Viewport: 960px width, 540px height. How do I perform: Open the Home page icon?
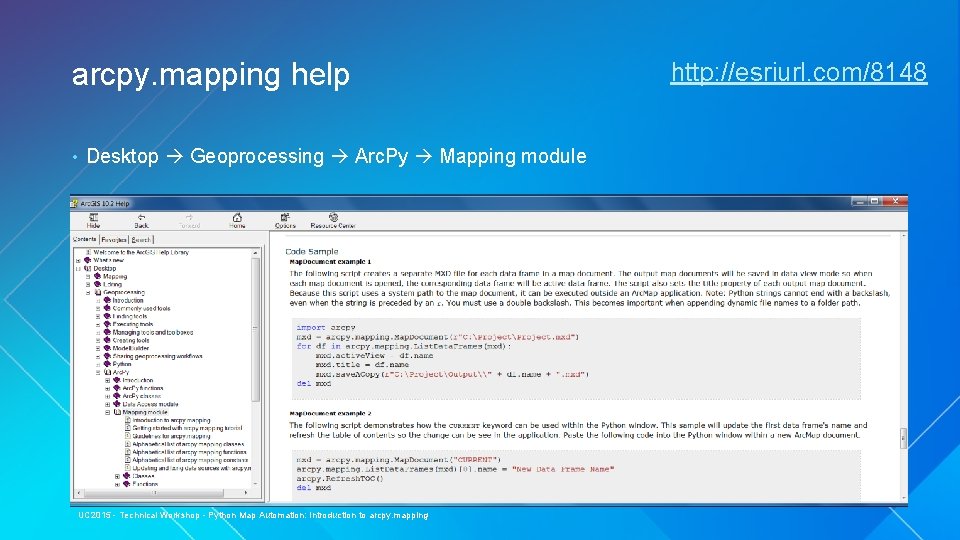[x=237, y=217]
